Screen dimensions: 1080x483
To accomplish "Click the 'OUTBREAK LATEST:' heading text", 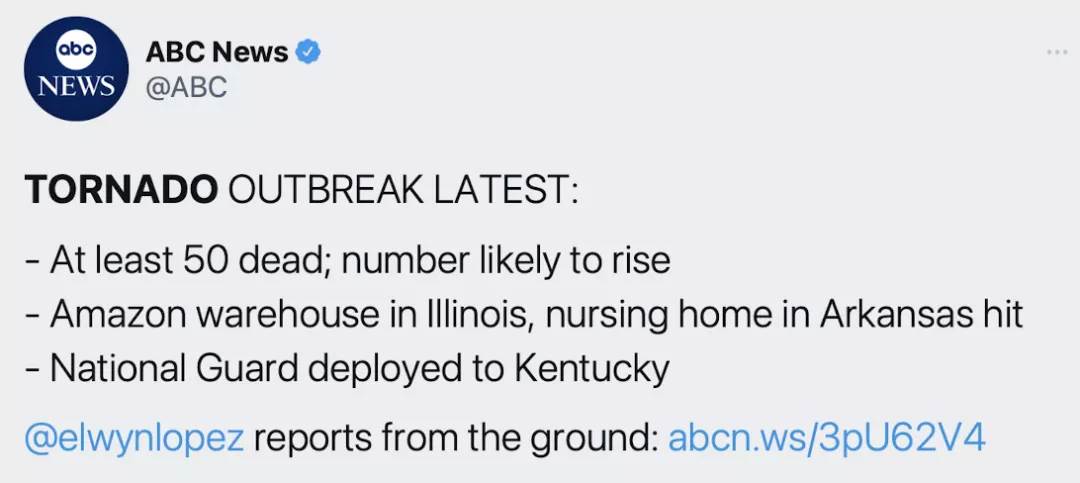I will coord(404,191).
